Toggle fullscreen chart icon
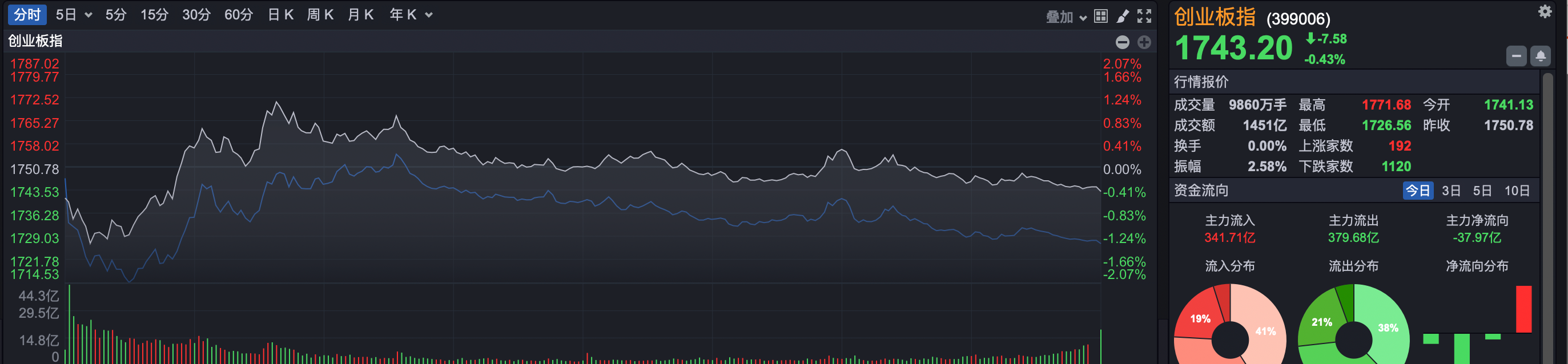This screenshot has width=1568, height=364. tap(1144, 17)
